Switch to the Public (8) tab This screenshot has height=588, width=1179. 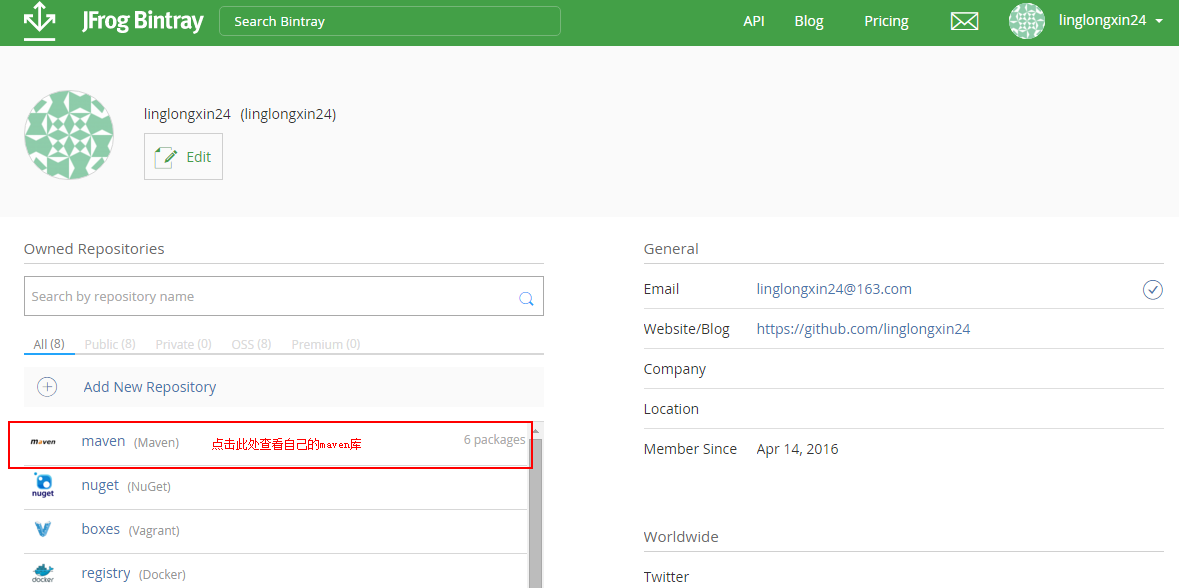[110, 344]
